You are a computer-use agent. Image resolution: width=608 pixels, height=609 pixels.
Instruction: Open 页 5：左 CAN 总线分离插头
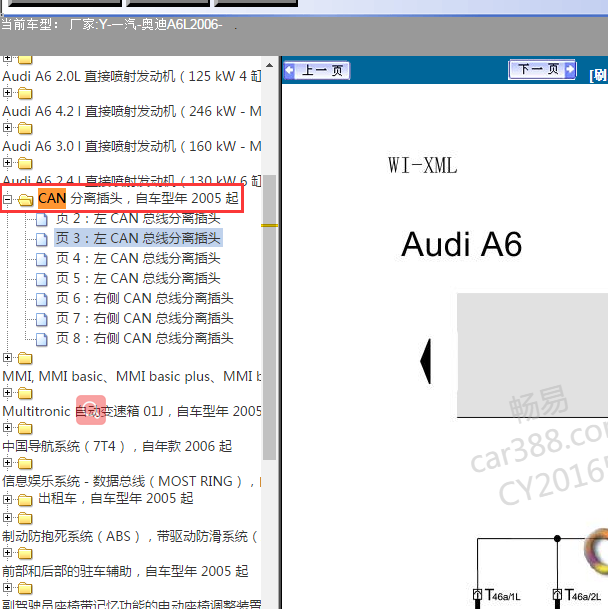pyautogui.click(x=138, y=278)
